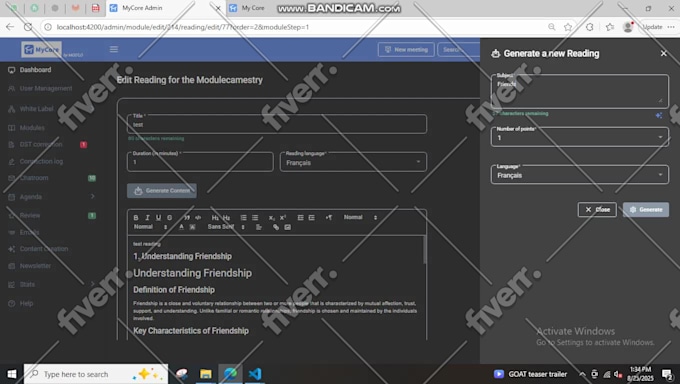680x384 pixels.
Task: Open the Reading language dropdown
Action: [353, 162]
